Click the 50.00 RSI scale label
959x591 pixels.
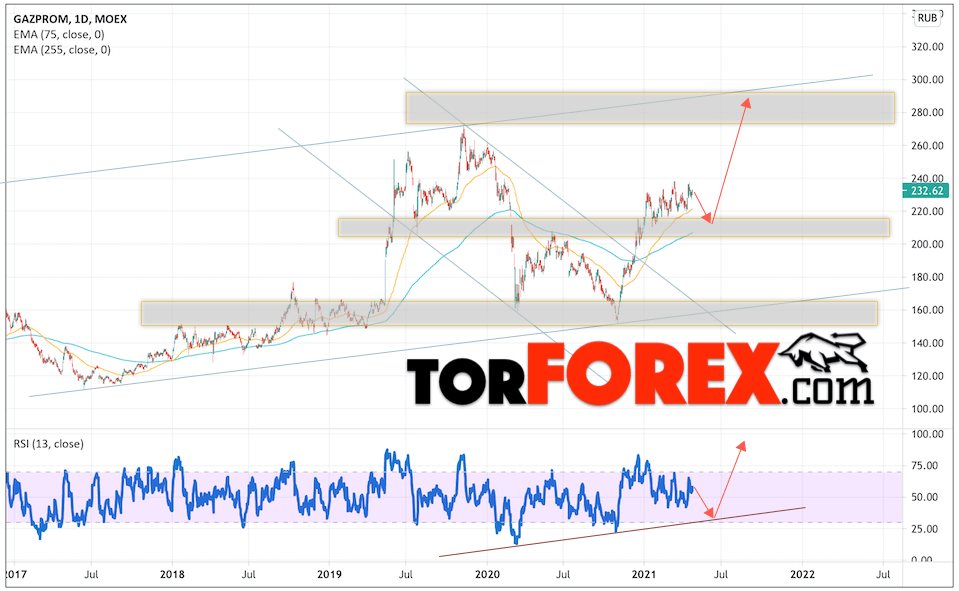tap(925, 497)
